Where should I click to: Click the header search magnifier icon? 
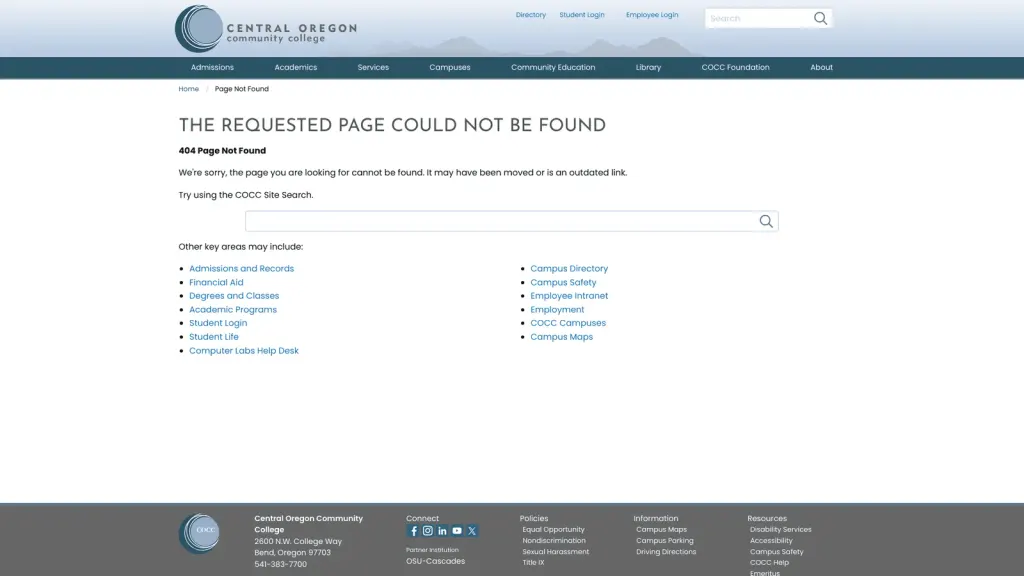[x=820, y=18]
